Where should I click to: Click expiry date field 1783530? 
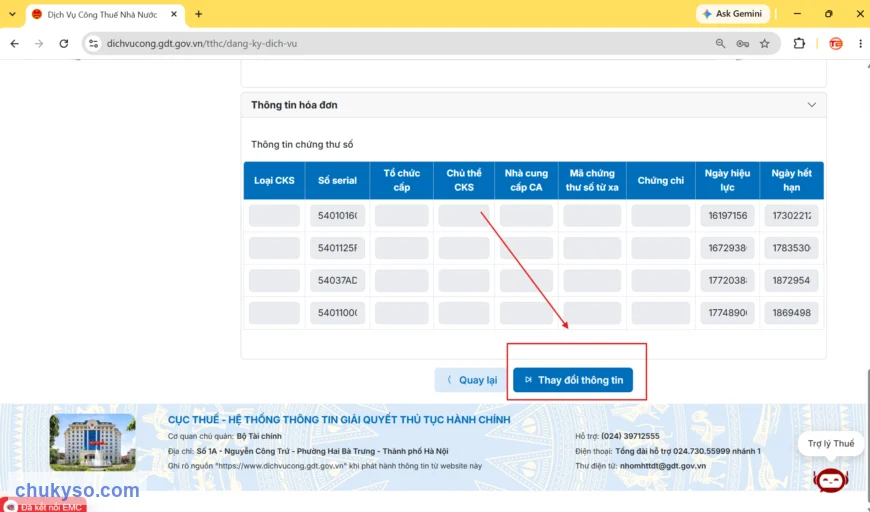(x=791, y=248)
